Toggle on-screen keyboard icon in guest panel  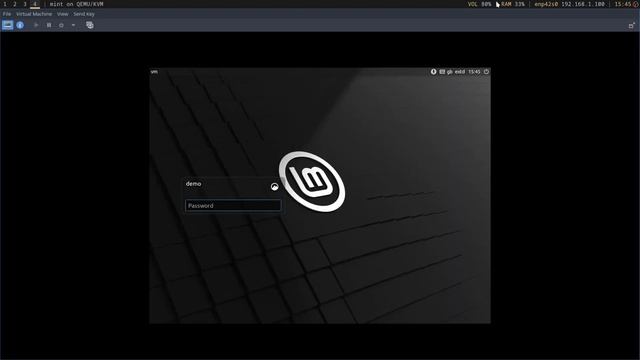pos(442,71)
